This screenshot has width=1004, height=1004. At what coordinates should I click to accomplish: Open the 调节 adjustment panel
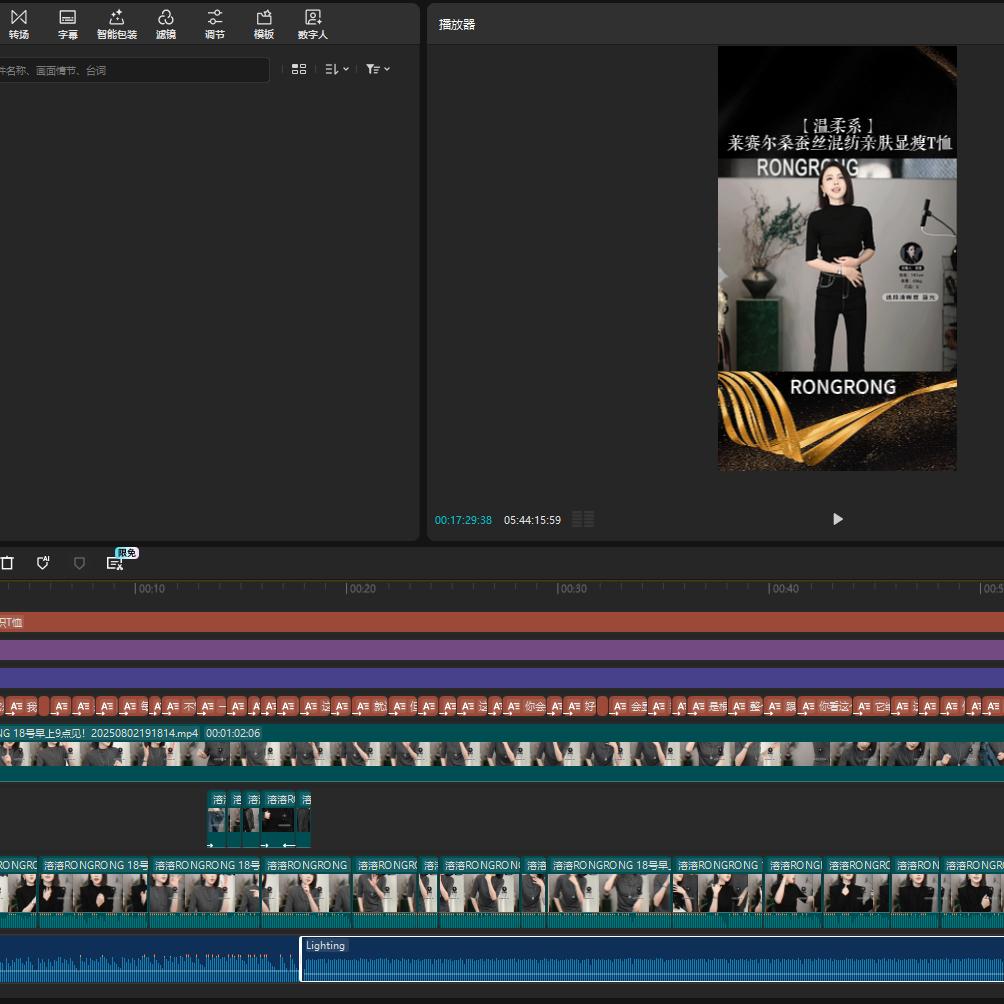[x=215, y=24]
